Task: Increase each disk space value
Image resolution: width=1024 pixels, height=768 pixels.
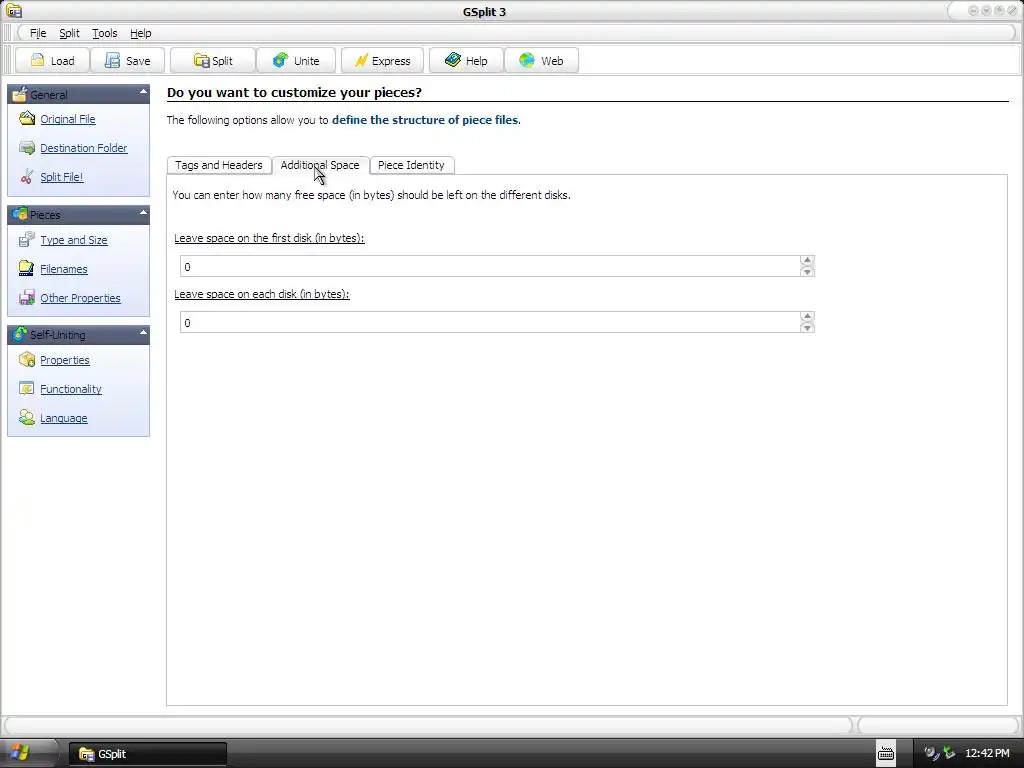Action: 807,317
